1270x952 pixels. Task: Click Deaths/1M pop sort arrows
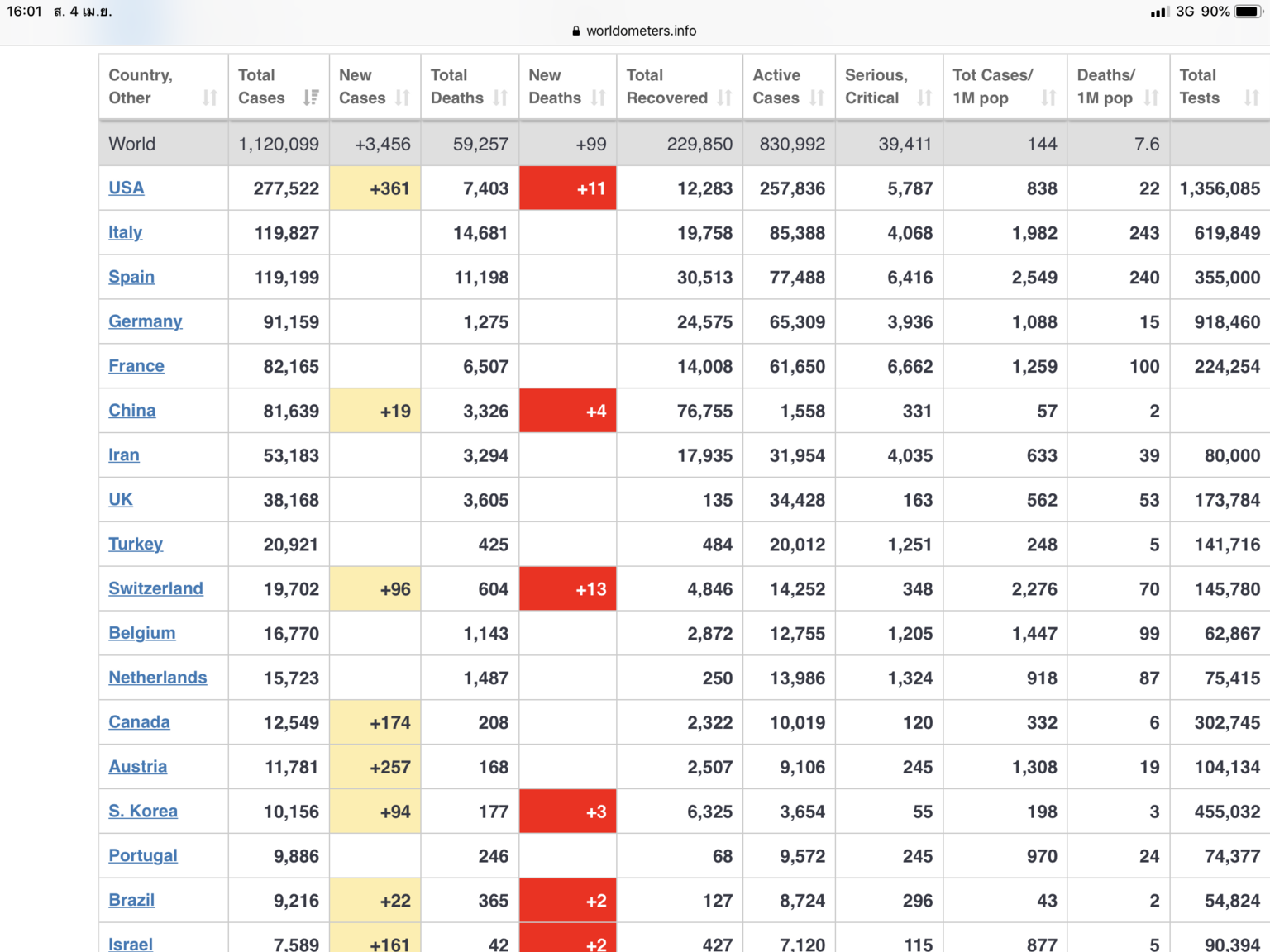[1151, 98]
